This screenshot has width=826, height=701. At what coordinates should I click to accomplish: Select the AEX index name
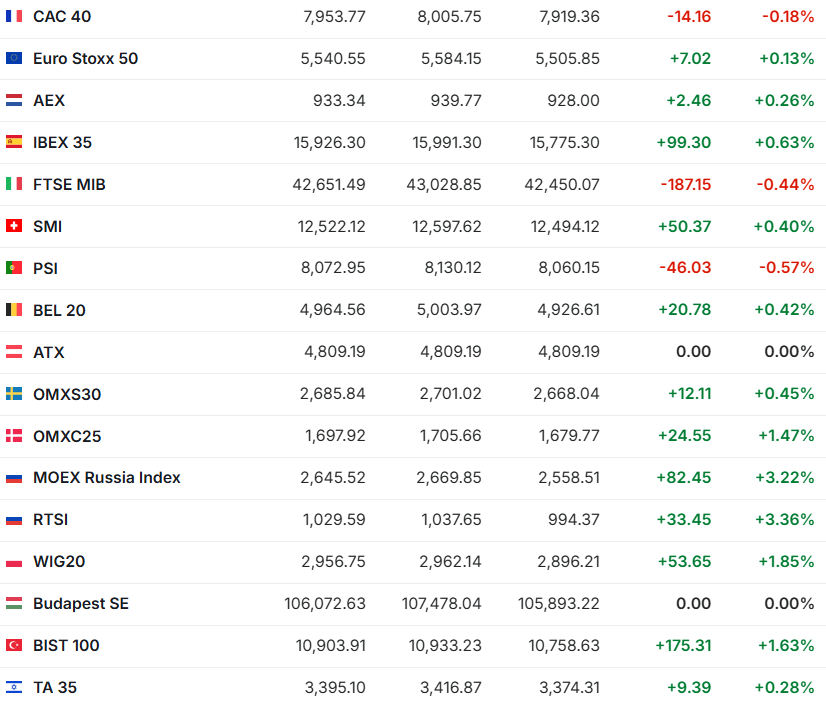pyautogui.click(x=49, y=100)
